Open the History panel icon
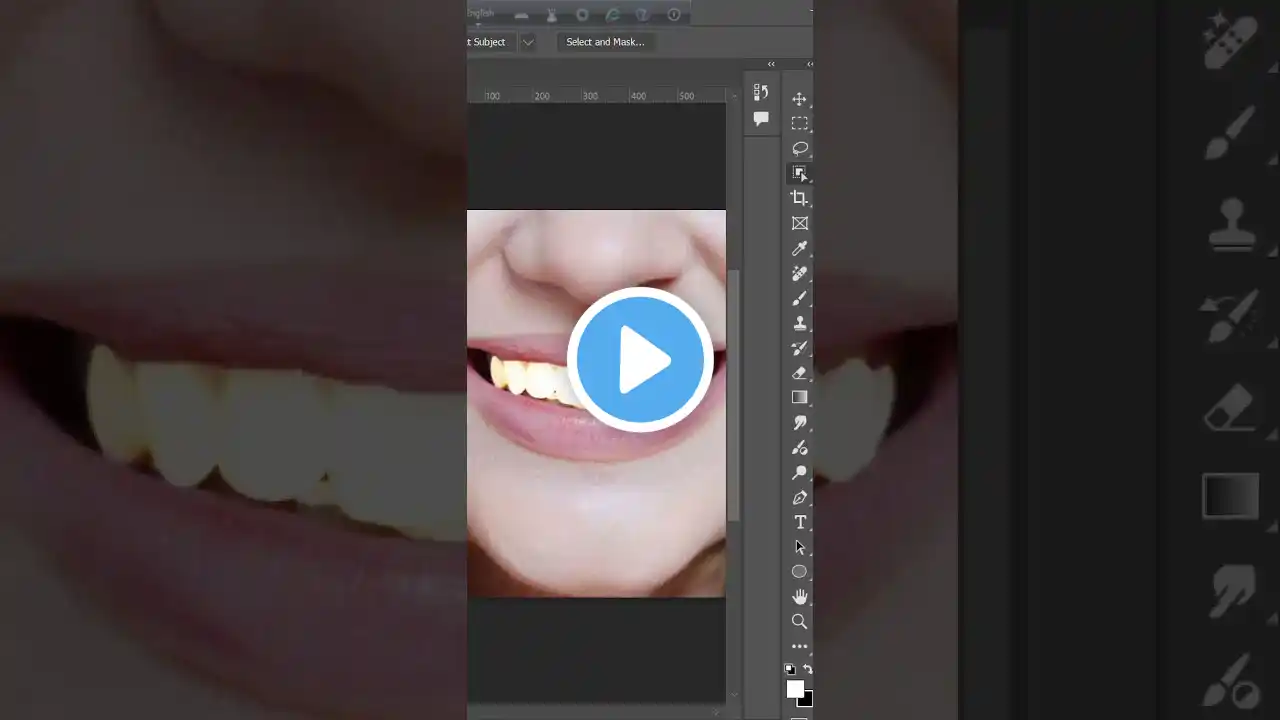 pyautogui.click(x=761, y=91)
